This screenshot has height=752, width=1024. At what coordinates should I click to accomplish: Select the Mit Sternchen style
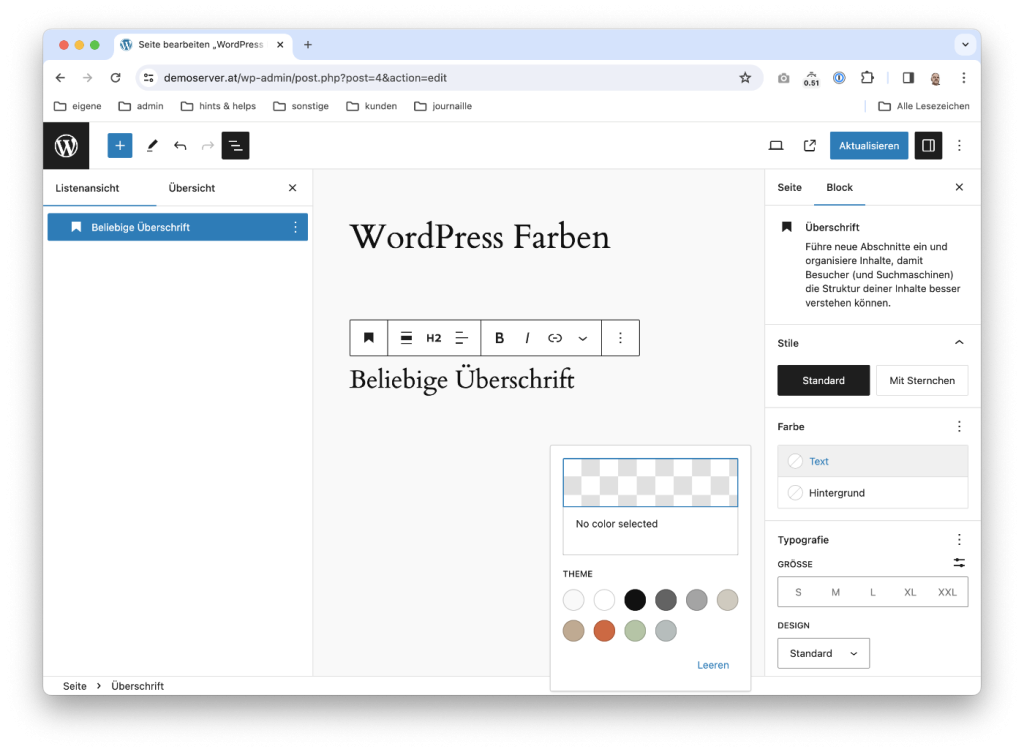click(922, 381)
